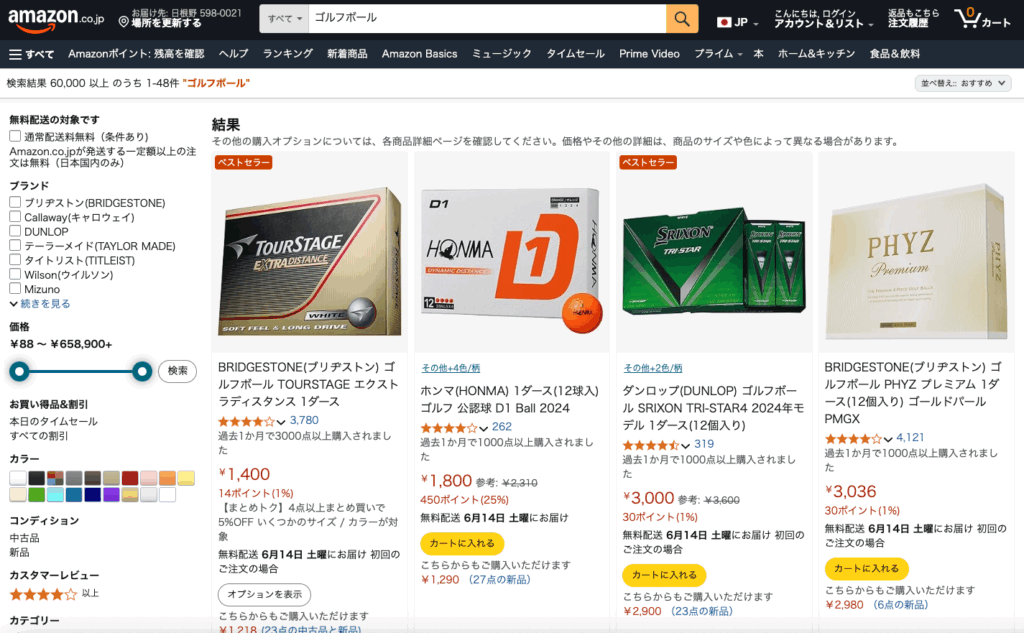Select the yellow color swatch
This screenshot has height=633, width=1024.
pyautogui.click(x=186, y=478)
